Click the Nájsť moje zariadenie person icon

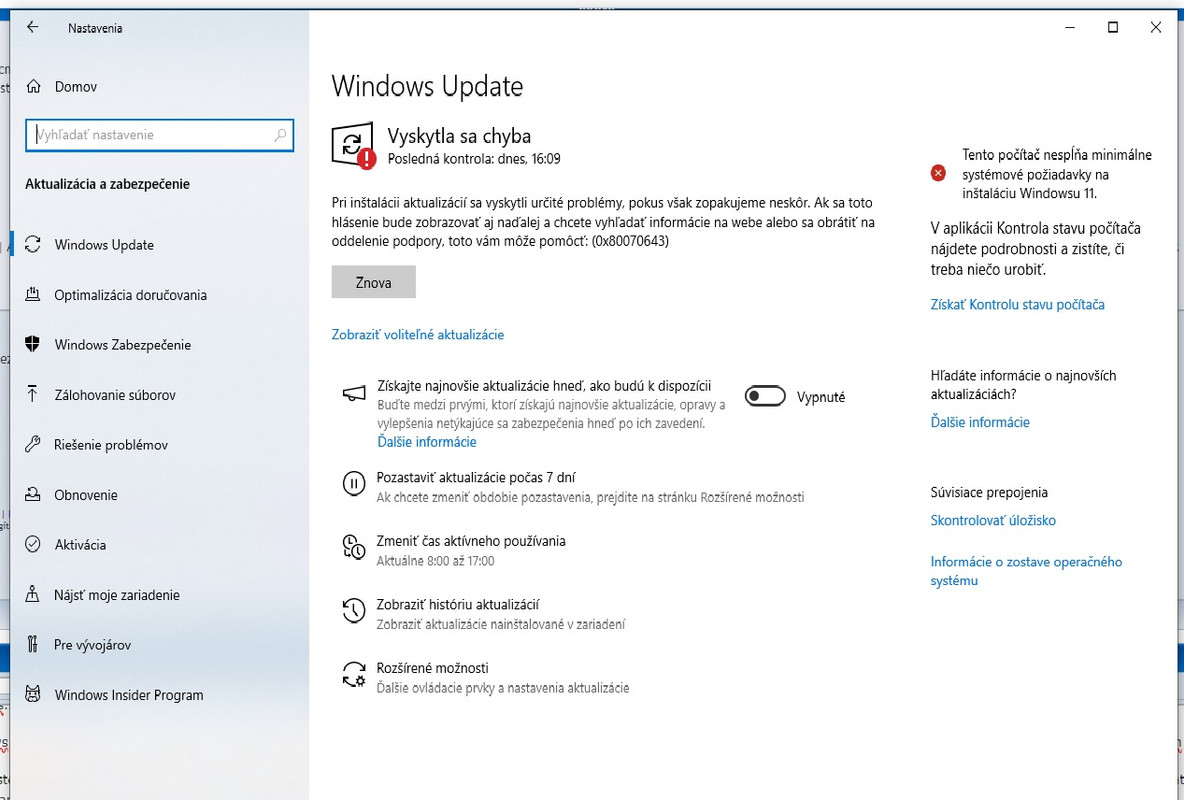[x=32, y=595]
